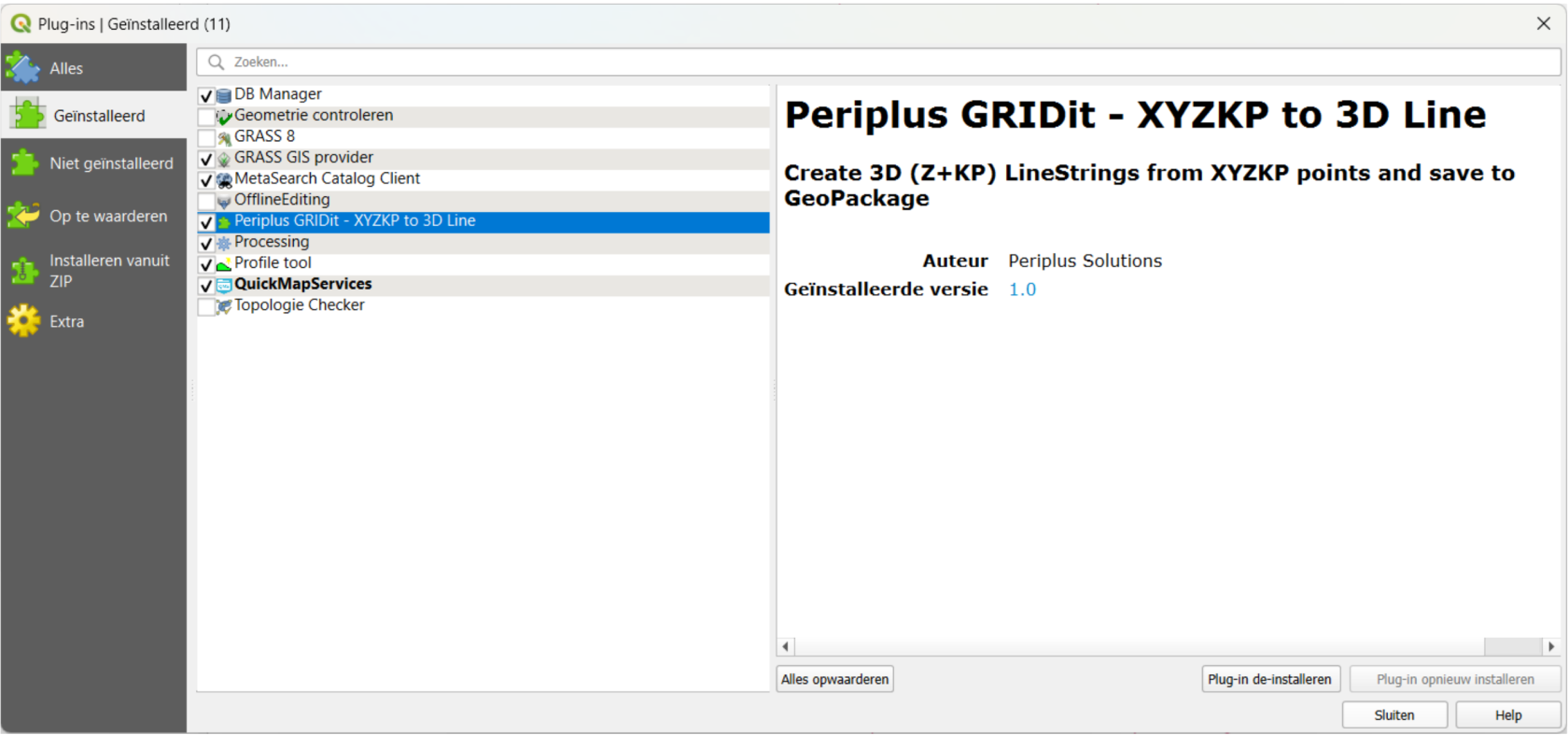Click the Alles opwaarderen button
Image resolution: width=1568 pixels, height=735 pixels.
[834, 679]
